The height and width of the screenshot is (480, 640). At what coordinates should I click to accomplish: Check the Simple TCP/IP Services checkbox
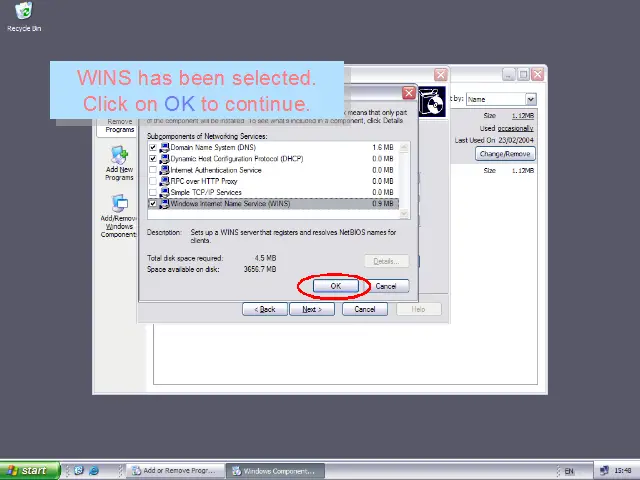pyautogui.click(x=153, y=192)
